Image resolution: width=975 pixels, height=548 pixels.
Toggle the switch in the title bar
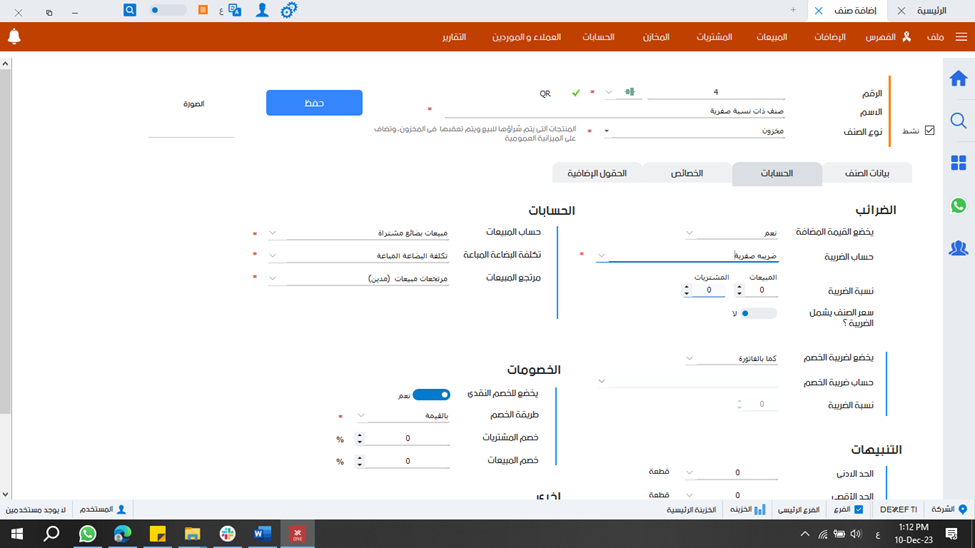[x=168, y=10]
